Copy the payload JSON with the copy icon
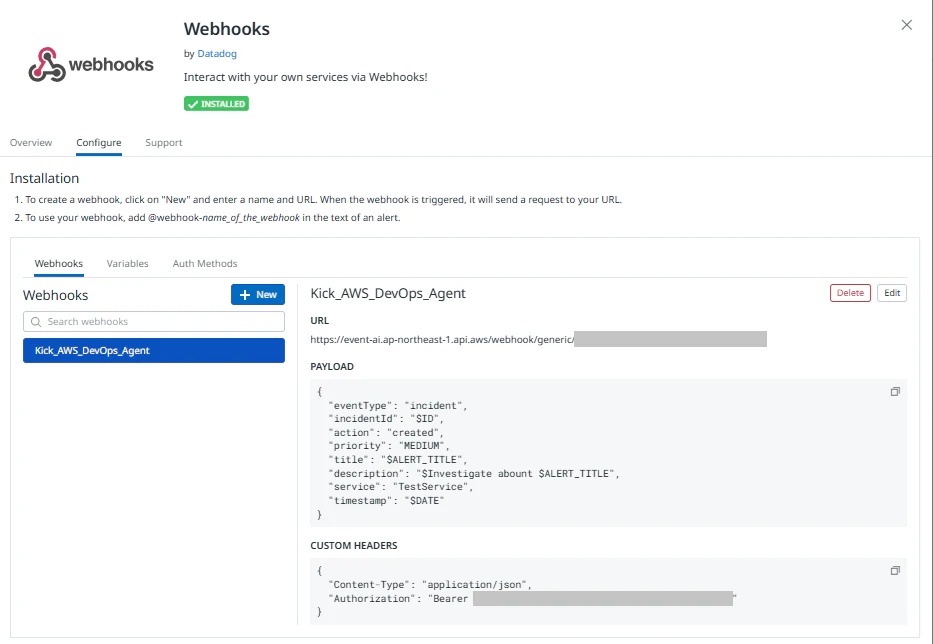 click(x=895, y=392)
